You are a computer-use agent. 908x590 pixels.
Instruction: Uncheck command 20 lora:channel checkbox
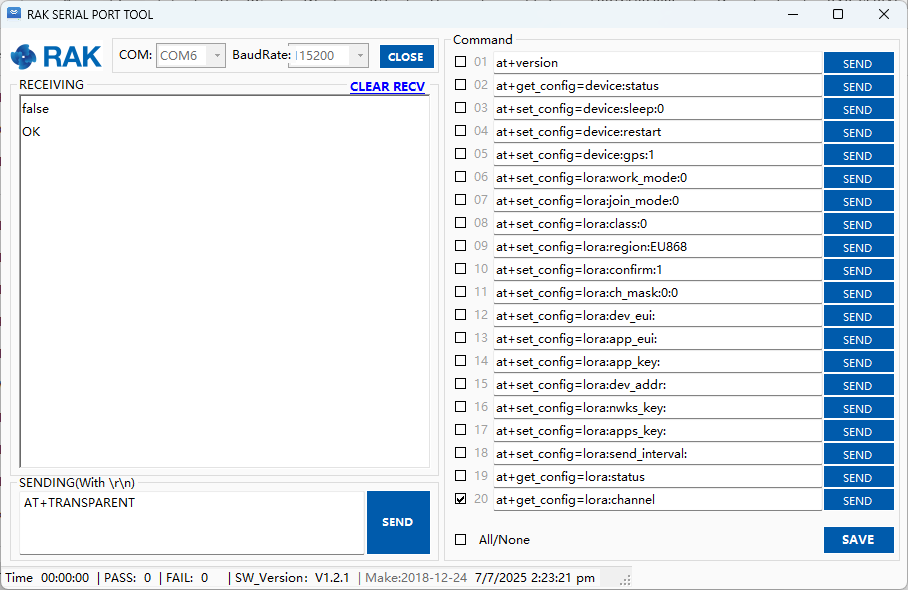(x=460, y=499)
